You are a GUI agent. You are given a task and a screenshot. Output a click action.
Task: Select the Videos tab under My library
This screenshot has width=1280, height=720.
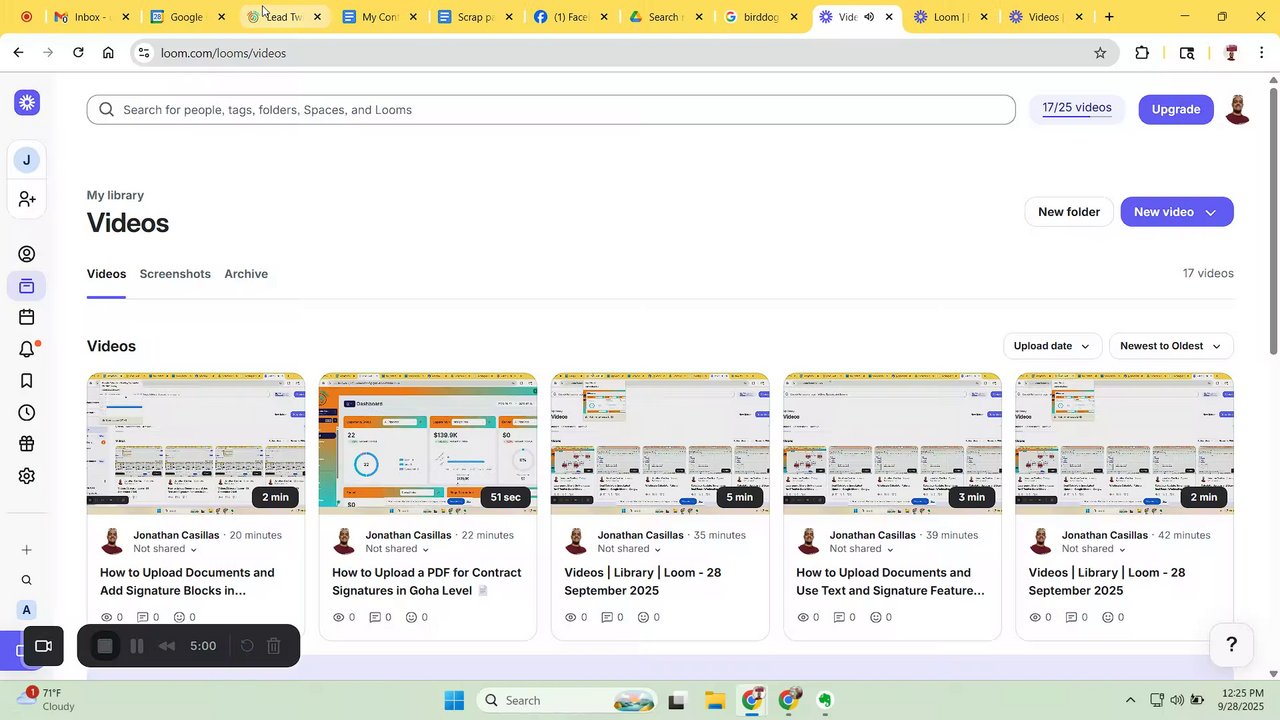coord(106,274)
